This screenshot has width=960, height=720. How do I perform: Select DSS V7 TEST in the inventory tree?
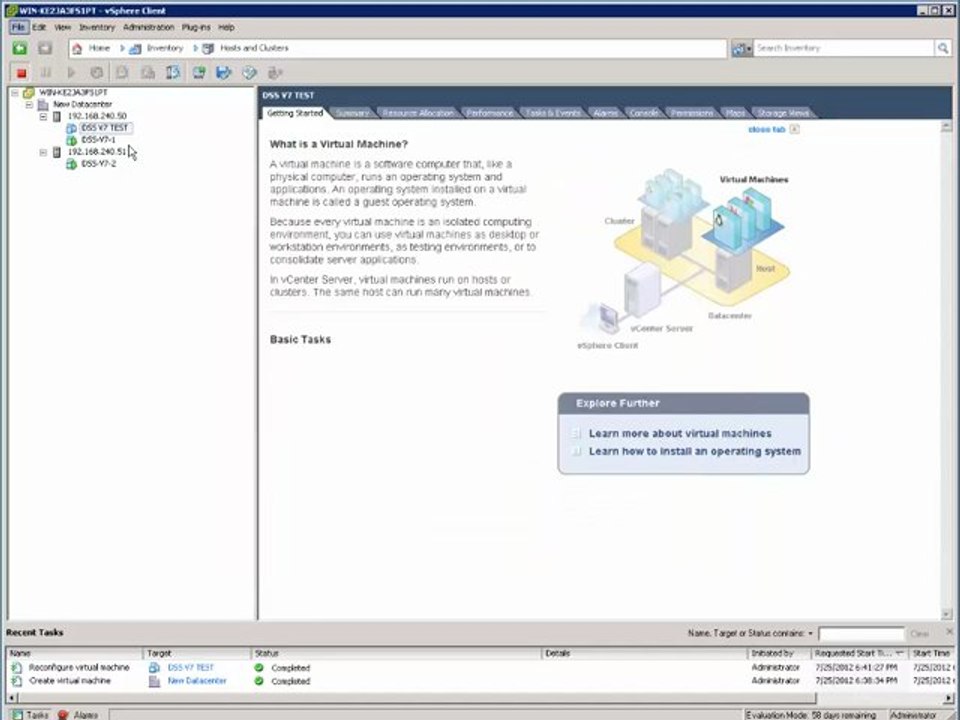(x=105, y=128)
